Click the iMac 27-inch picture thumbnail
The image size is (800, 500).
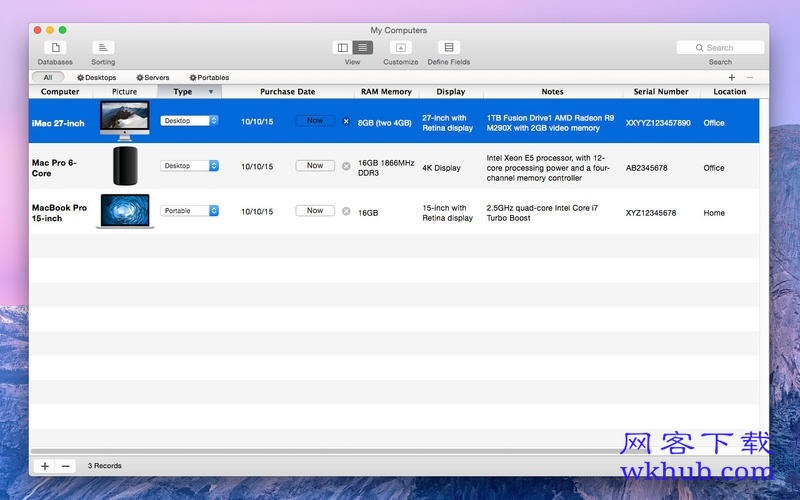pos(125,121)
